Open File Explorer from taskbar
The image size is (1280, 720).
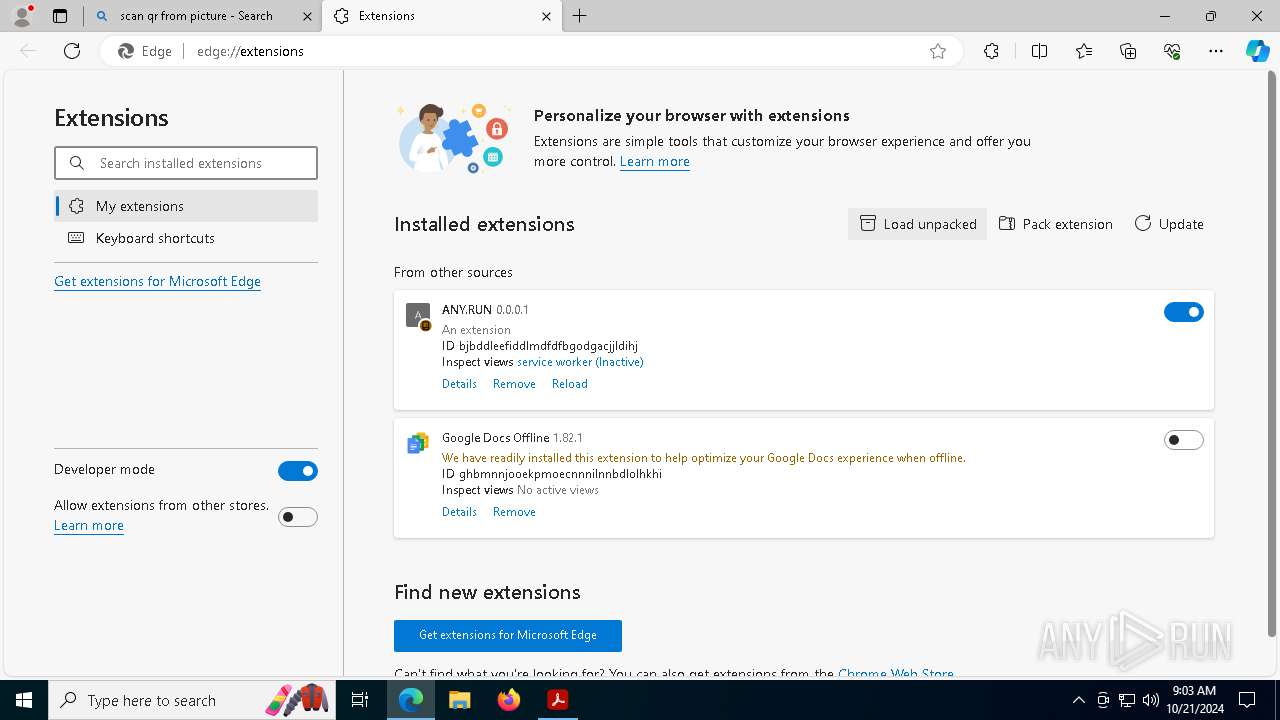[459, 700]
